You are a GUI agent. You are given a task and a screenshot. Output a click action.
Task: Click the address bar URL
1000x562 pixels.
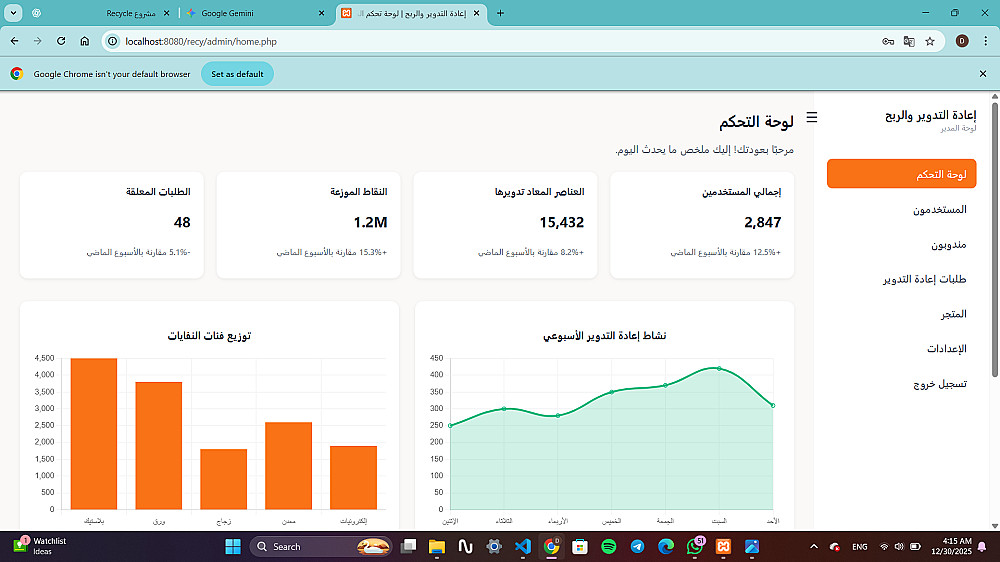(201, 41)
